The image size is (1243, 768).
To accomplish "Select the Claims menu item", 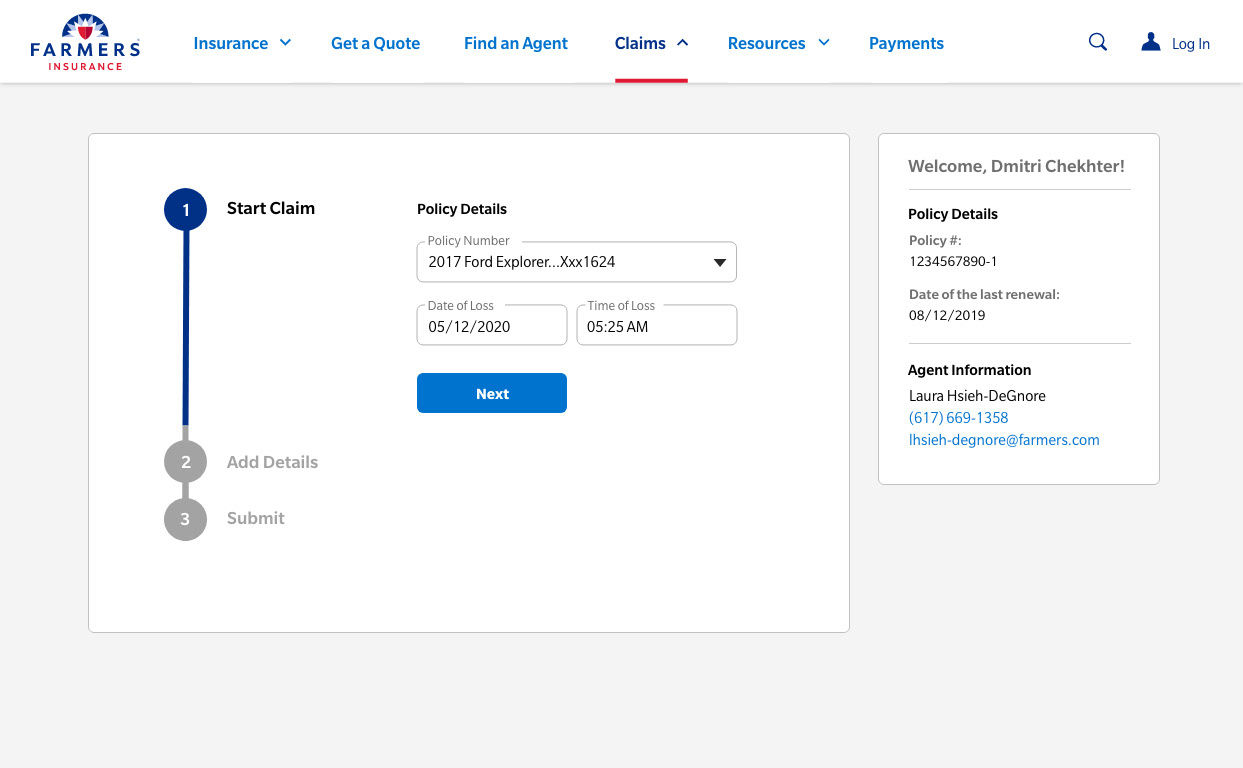I will [x=640, y=43].
